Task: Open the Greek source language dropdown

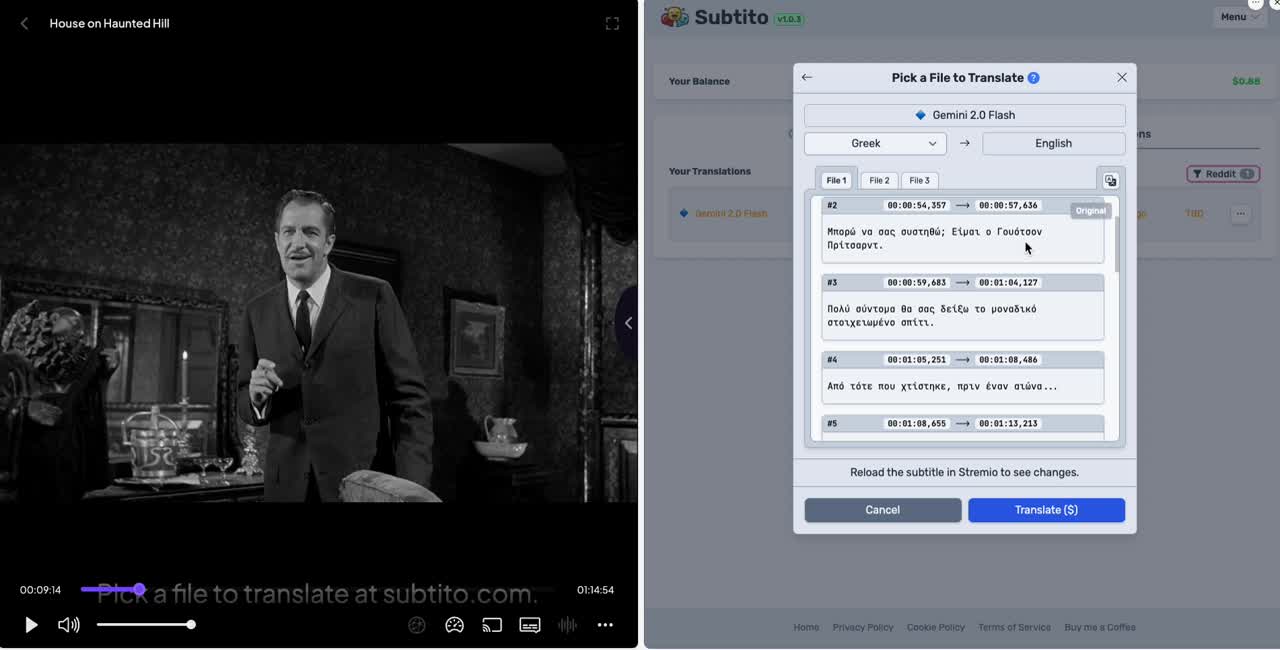Action: tap(874, 143)
